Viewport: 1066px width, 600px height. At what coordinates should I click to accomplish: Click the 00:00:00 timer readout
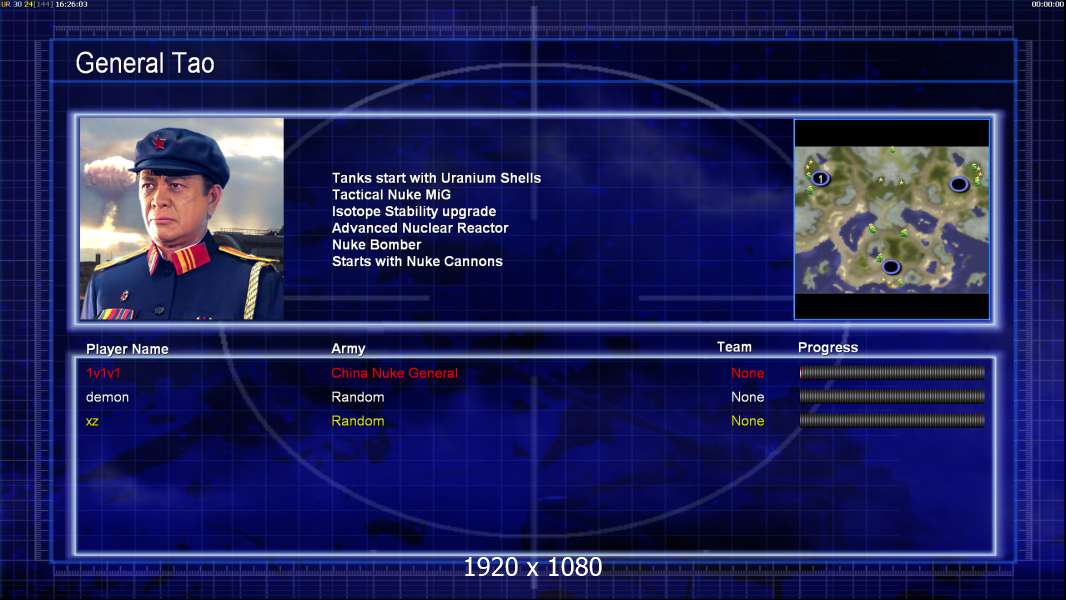coord(1048,4)
